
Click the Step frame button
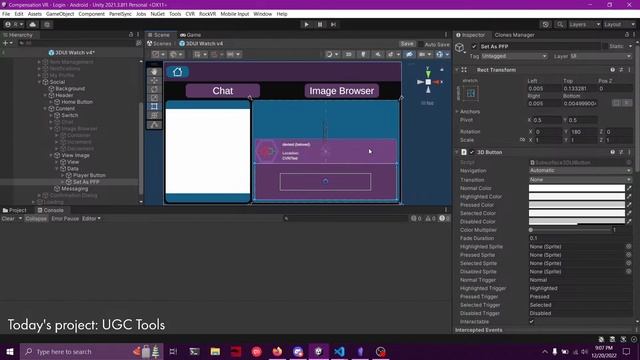[333, 24]
